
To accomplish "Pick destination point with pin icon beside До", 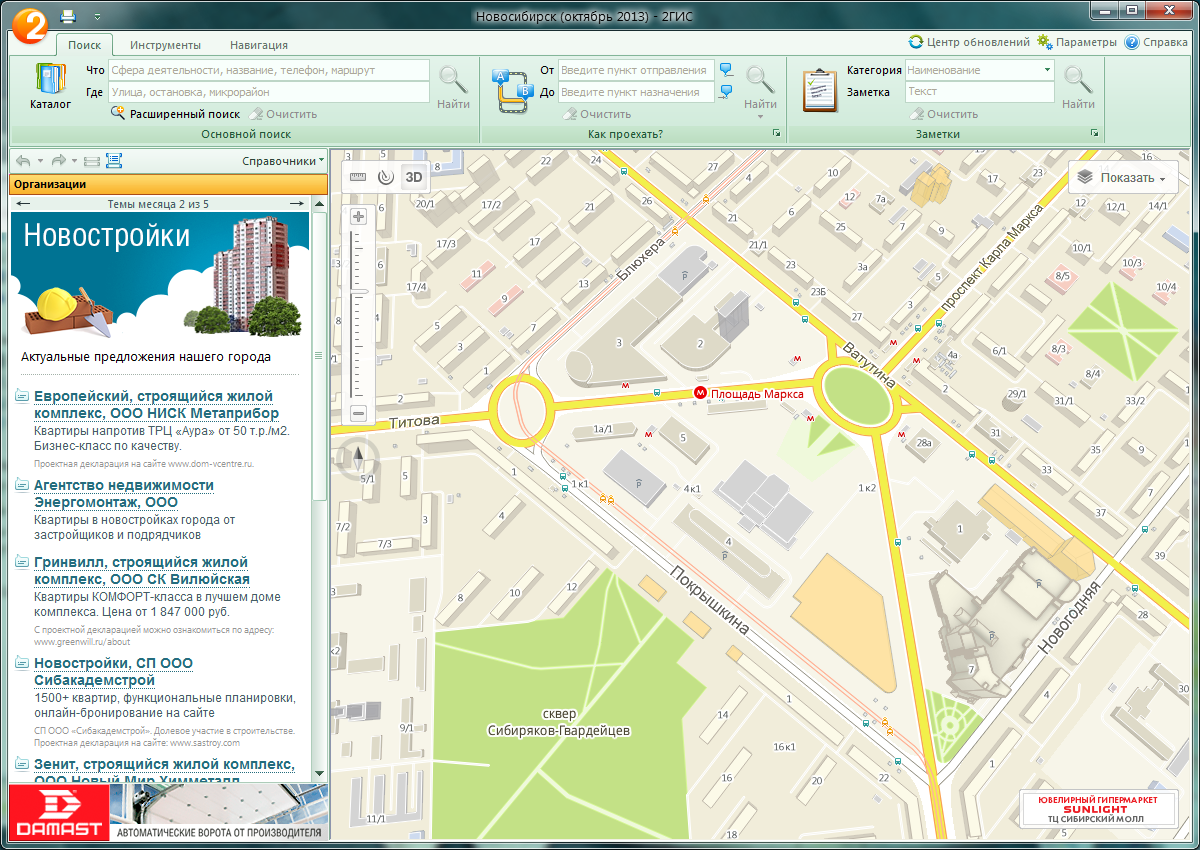I will 726,92.
